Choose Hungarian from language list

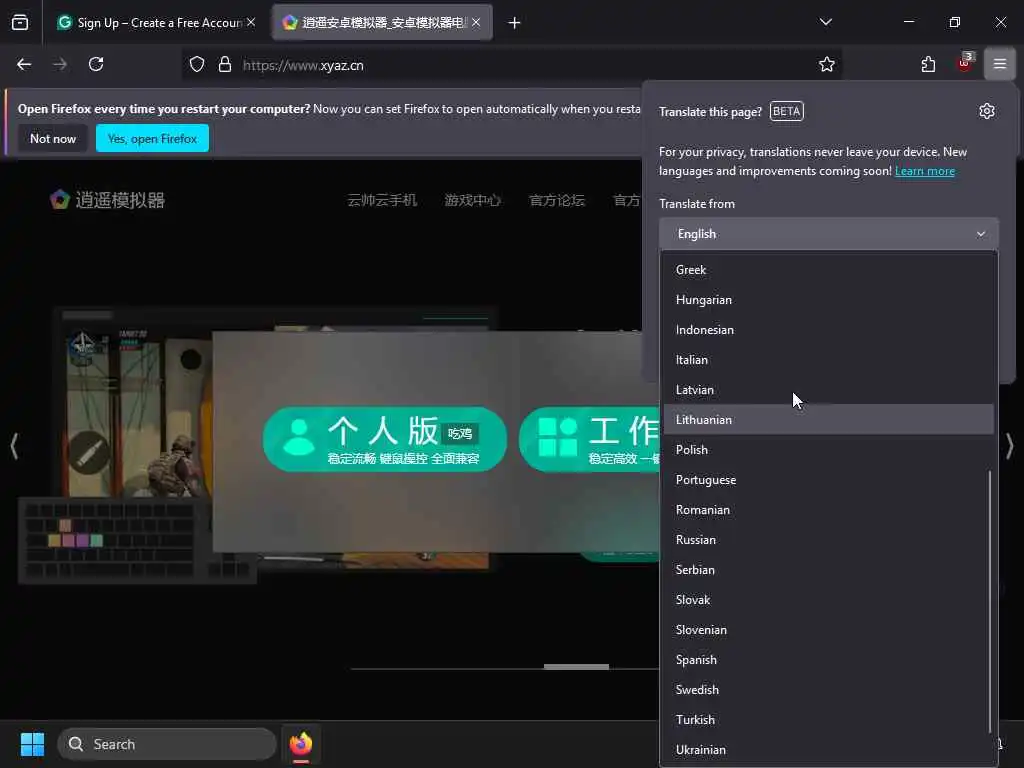coord(829,300)
